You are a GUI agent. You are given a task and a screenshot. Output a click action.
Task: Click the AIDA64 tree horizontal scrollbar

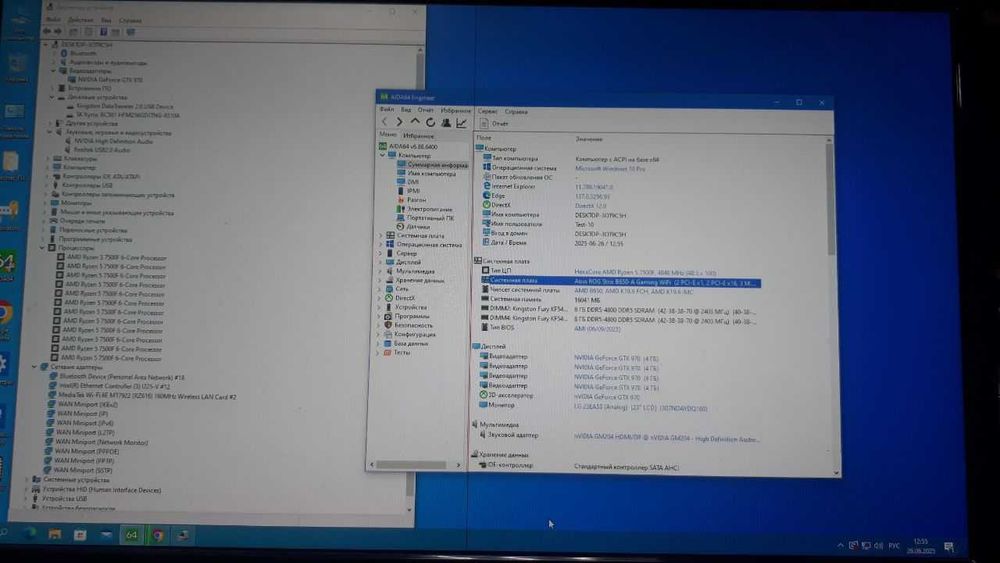411,465
